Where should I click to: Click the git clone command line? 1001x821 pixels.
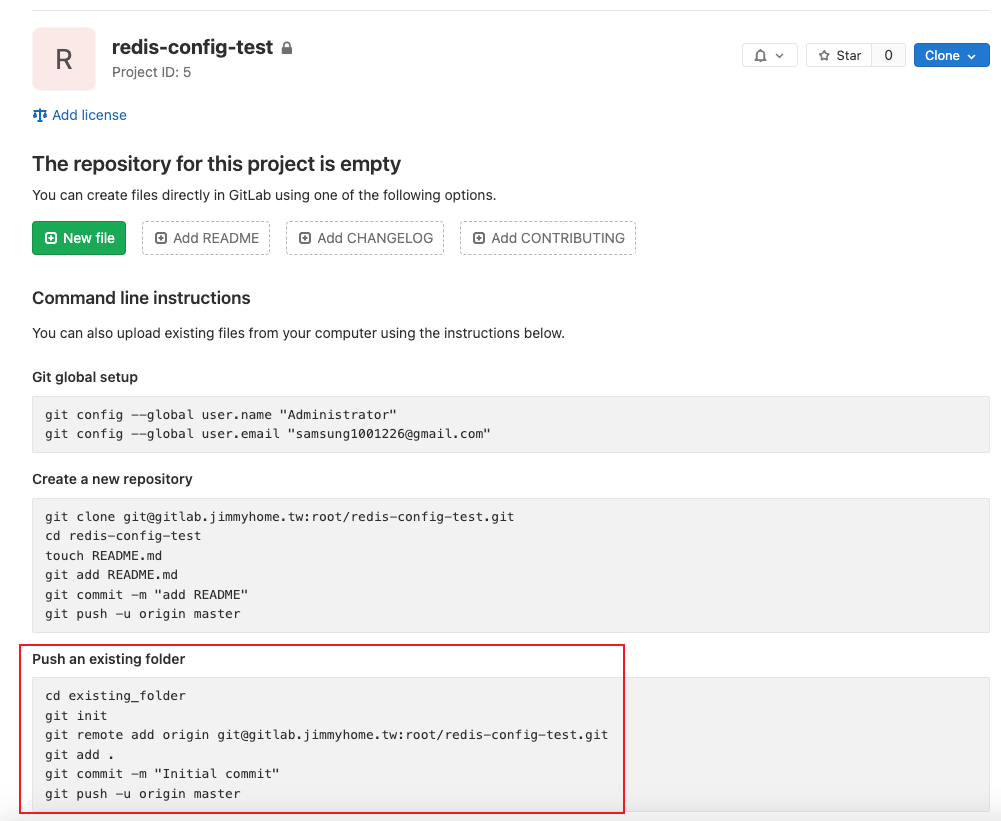point(280,516)
